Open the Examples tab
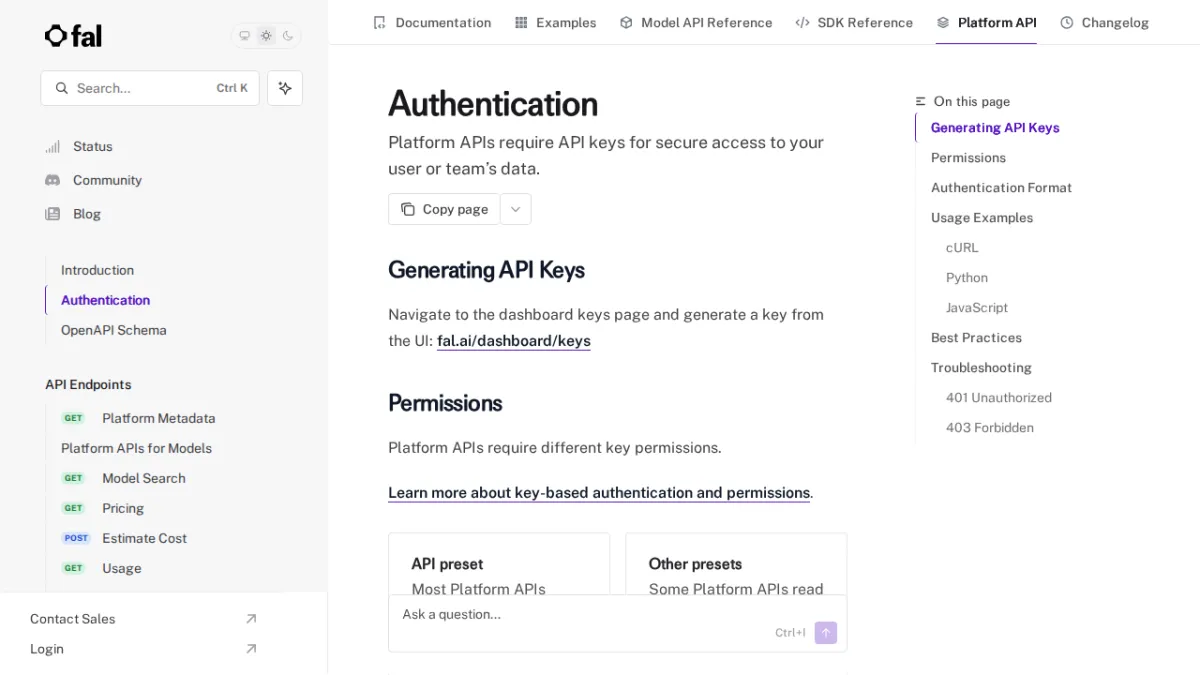 555,22
